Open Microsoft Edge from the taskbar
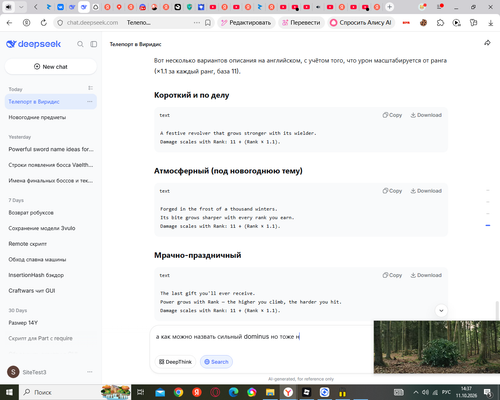The image size is (500, 400). tap(233, 392)
